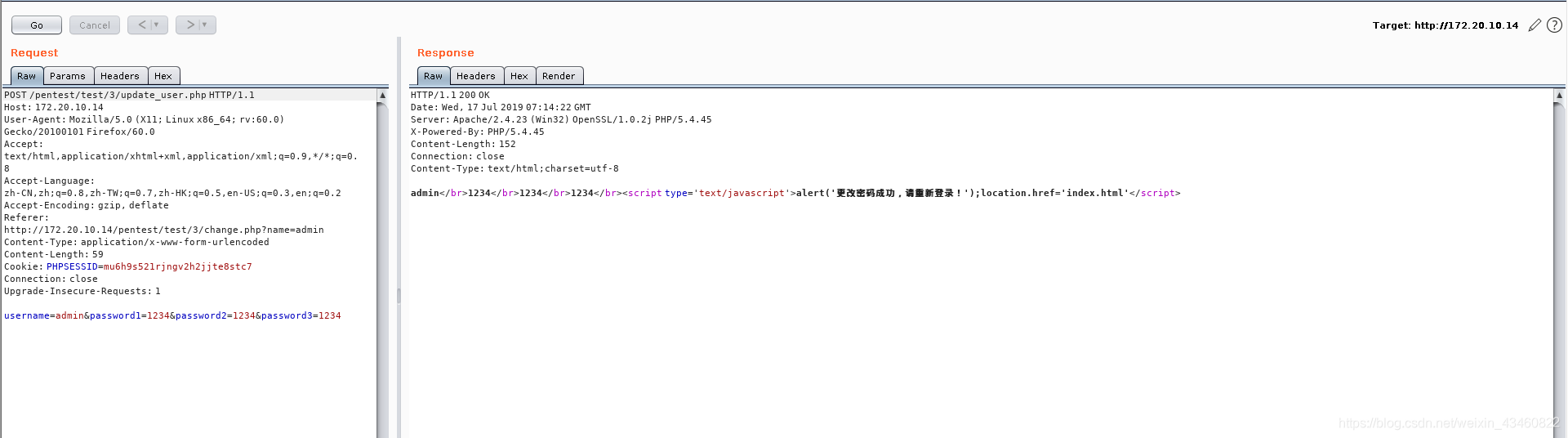Click the Content-Length: 59 request header
The height and width of the screenshot is (438, 1568).
(x=54, y=254)
